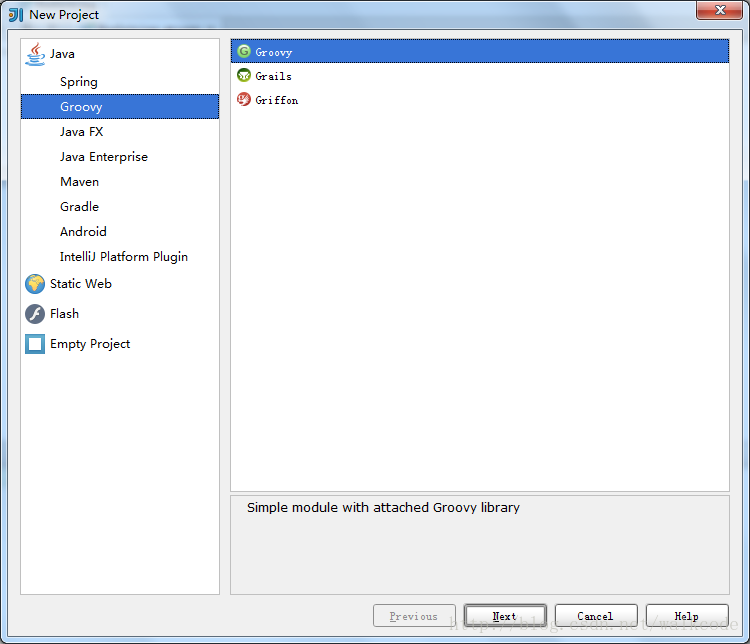Click the green Groovy G icon
This screenshot has width=750, height=644.
point(244,51)
